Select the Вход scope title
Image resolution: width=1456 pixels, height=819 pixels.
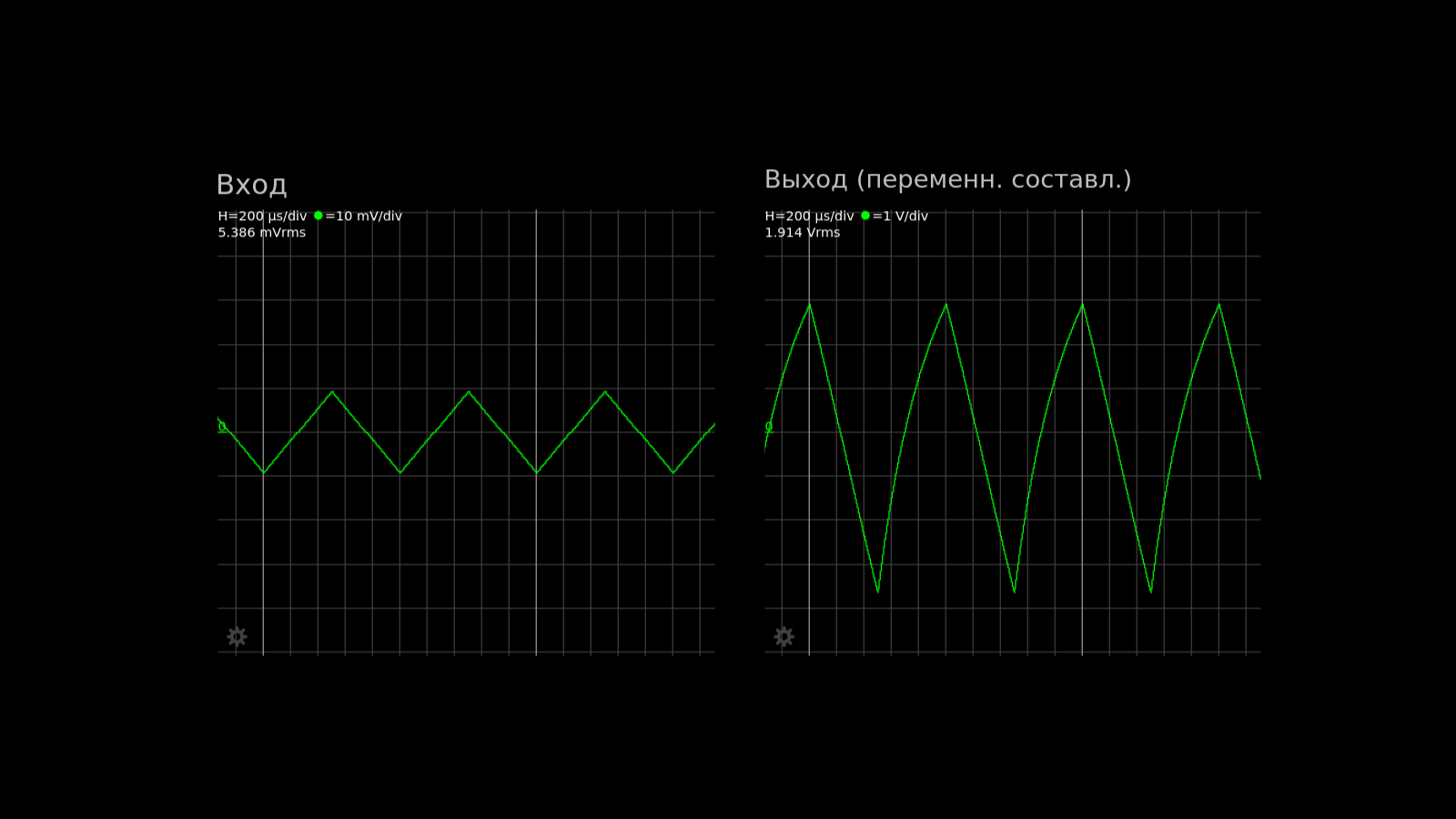click(x=252, y=185)
